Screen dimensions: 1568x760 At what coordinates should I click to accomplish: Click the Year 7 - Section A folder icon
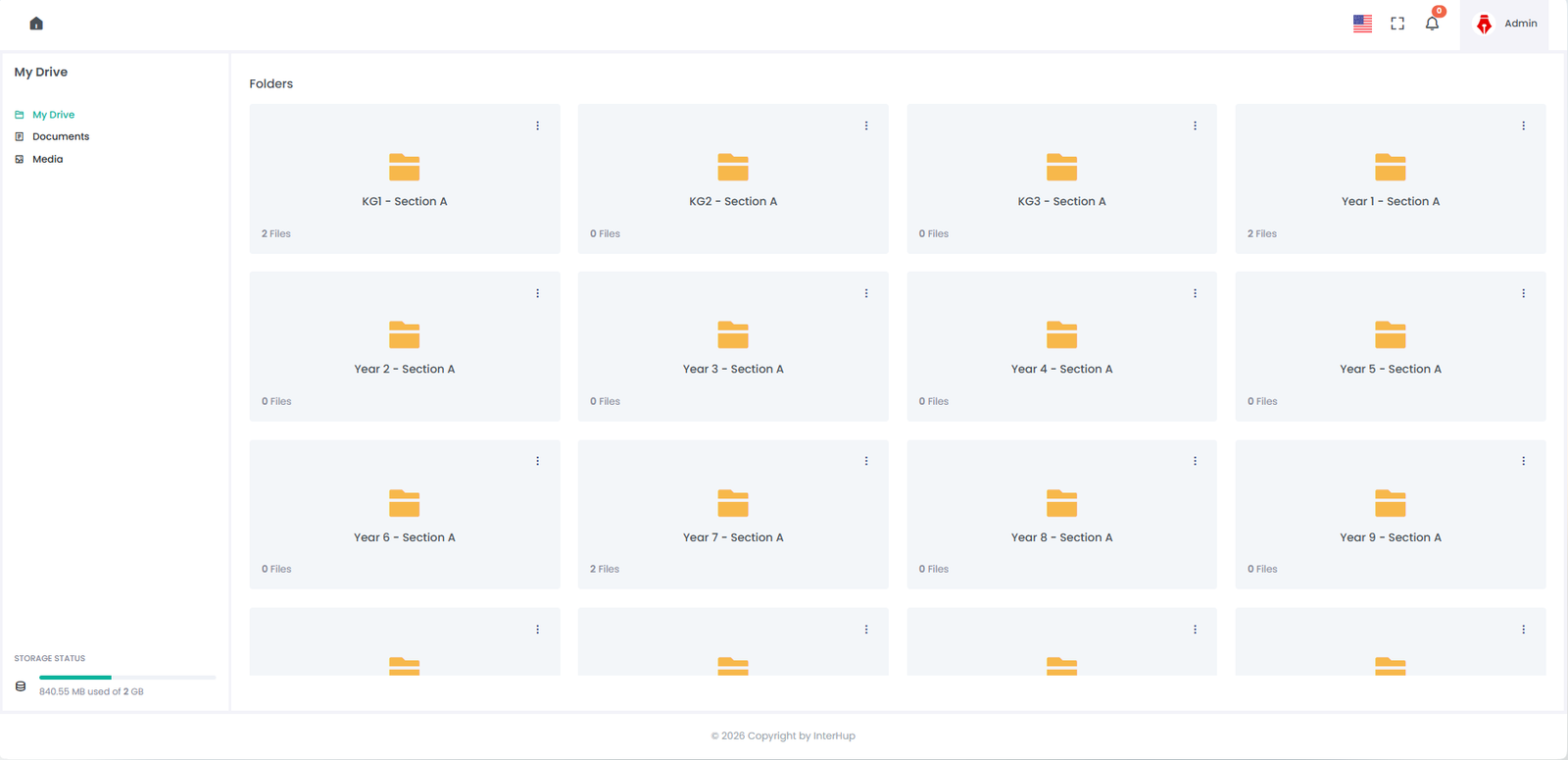pos(732,503)
